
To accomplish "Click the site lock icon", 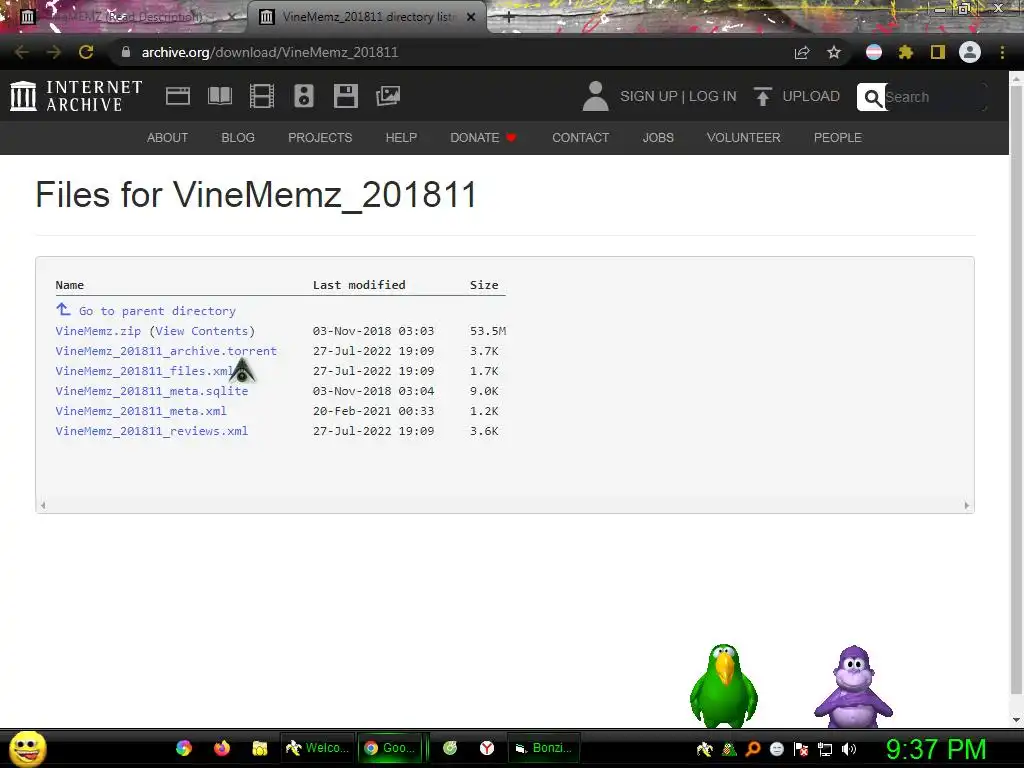I will click(x=126, y=52).
